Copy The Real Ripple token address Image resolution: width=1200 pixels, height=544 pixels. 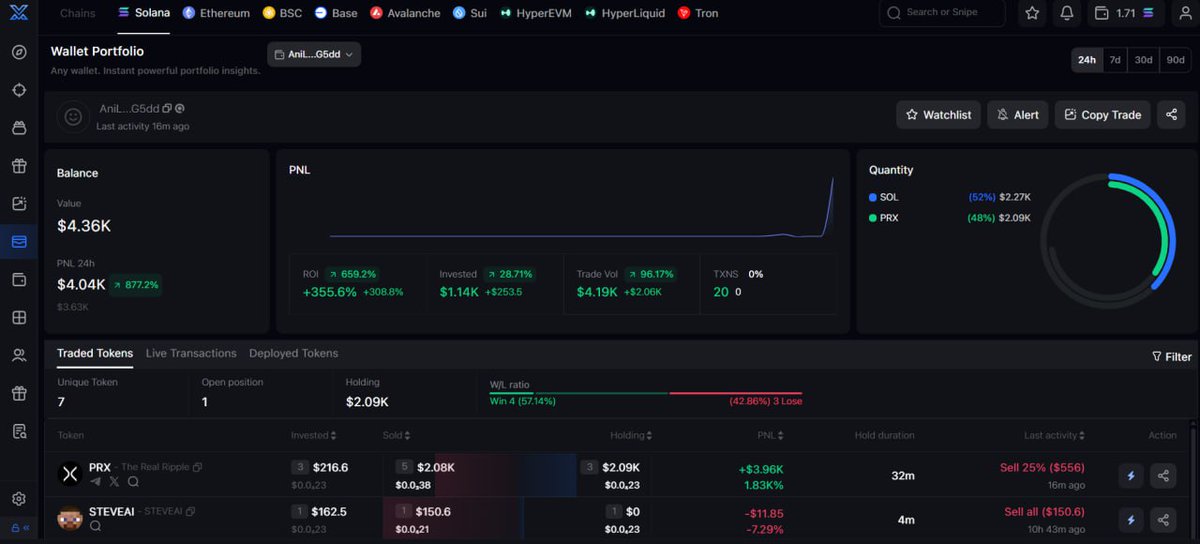(197, 467)
